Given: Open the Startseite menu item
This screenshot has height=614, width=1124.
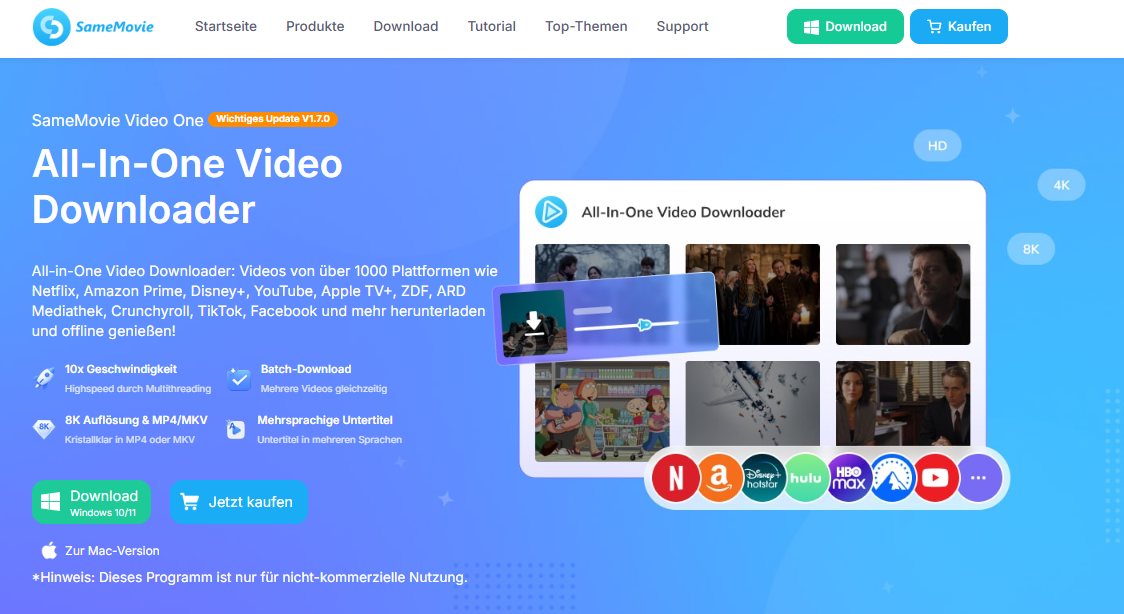Looking at the screenshot, I should click(226, 27).
